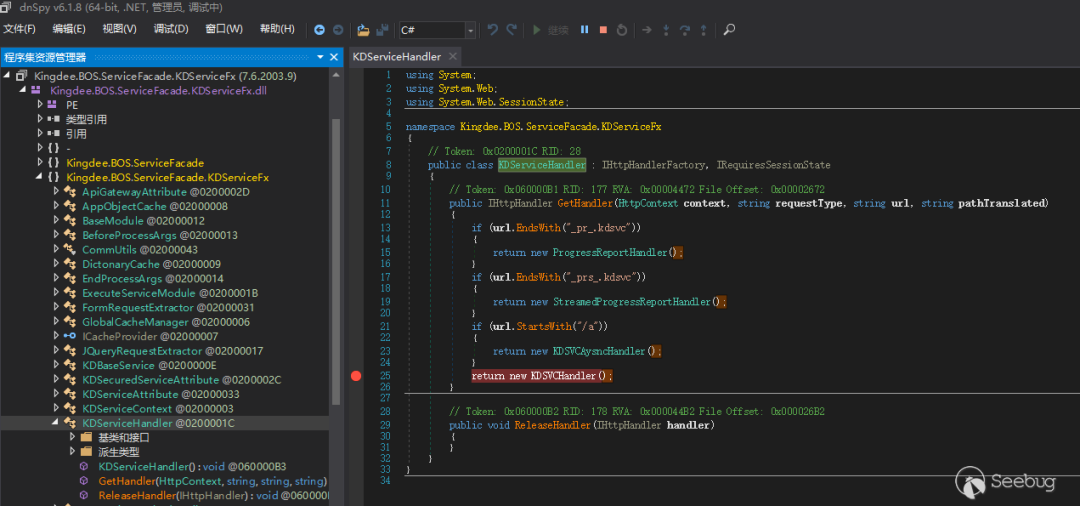
Task: Expand the PE tree node
Action: (40, 104)
